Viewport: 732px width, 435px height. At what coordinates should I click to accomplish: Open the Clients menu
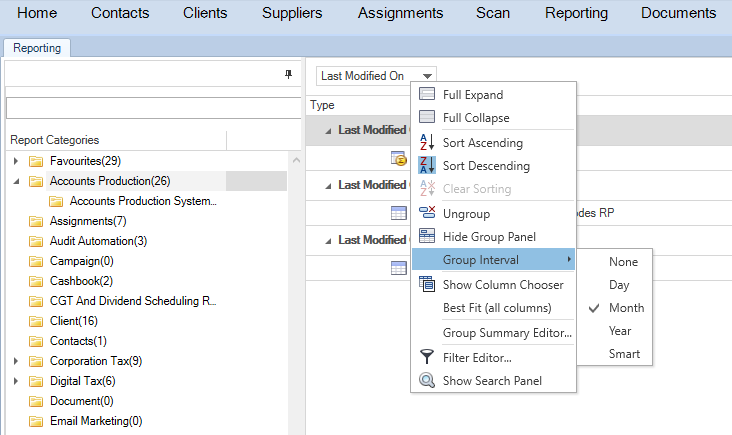point(205,13)
